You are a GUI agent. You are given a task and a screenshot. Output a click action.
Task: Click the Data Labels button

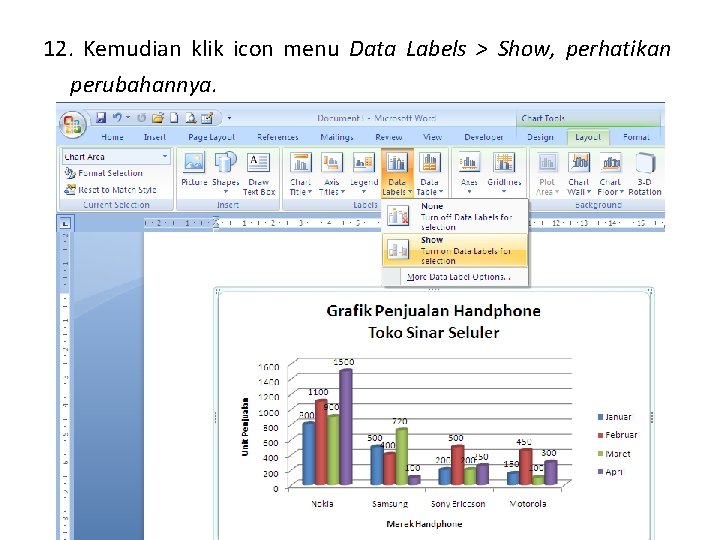click(x=397, y=174)
